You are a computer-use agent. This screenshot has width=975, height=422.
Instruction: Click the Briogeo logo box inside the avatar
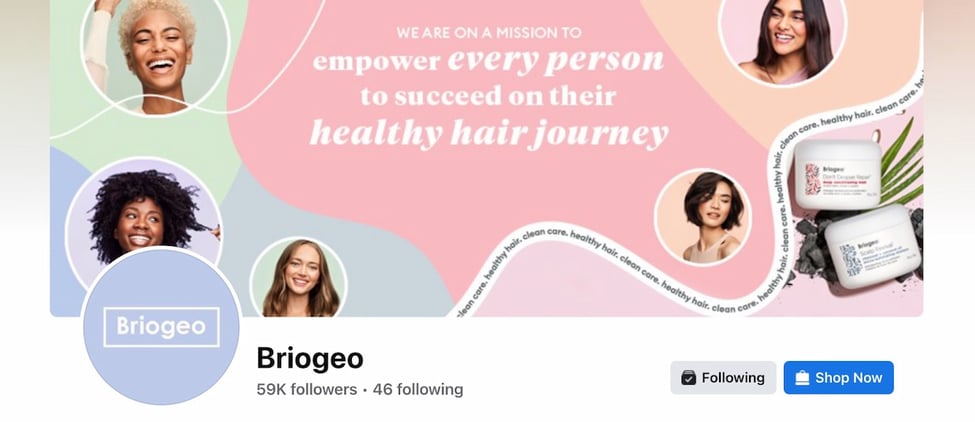162,327
